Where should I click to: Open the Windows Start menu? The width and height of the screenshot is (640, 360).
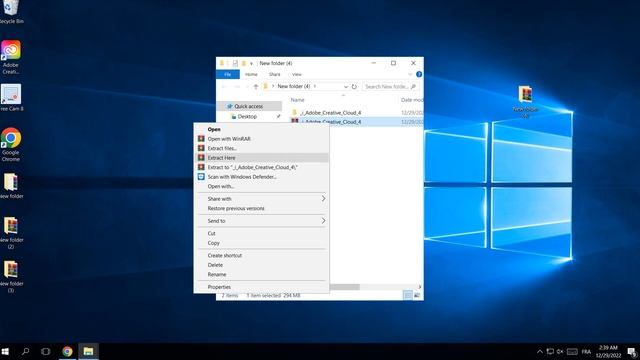click(x=5, y=351)
